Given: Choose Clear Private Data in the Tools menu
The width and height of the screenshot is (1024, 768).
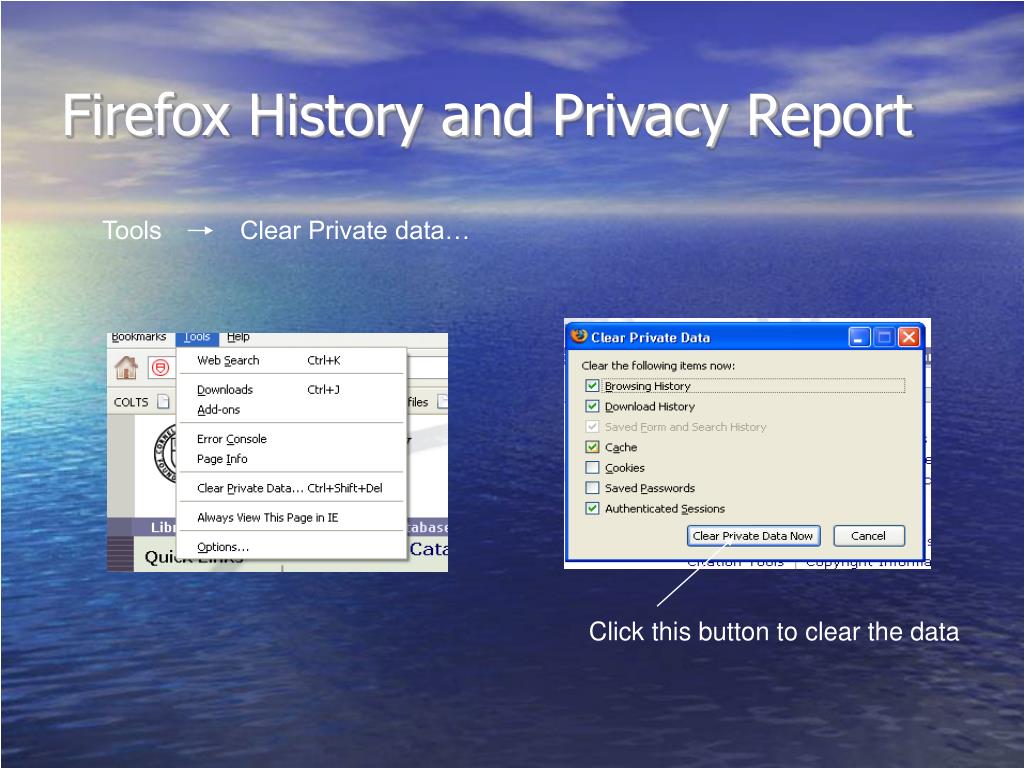Looking at the screenshot, I should (x=291, y=488).
